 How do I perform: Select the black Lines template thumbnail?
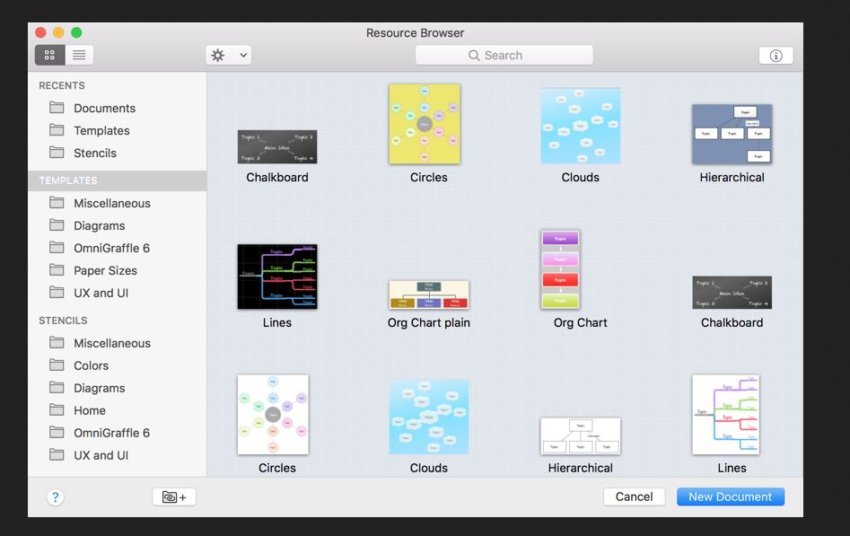pyautogui.click(x=277, y=276)
